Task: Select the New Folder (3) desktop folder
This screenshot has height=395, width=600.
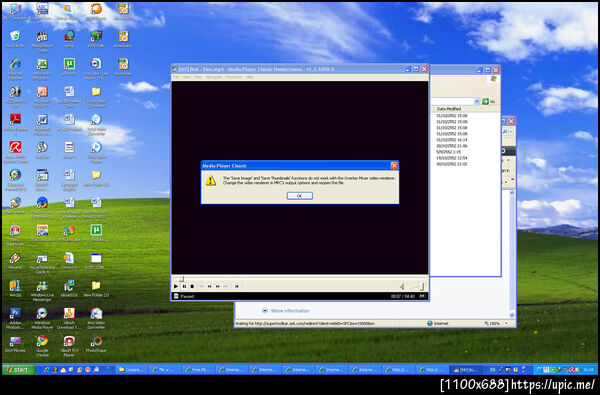Action: point(96,289)
